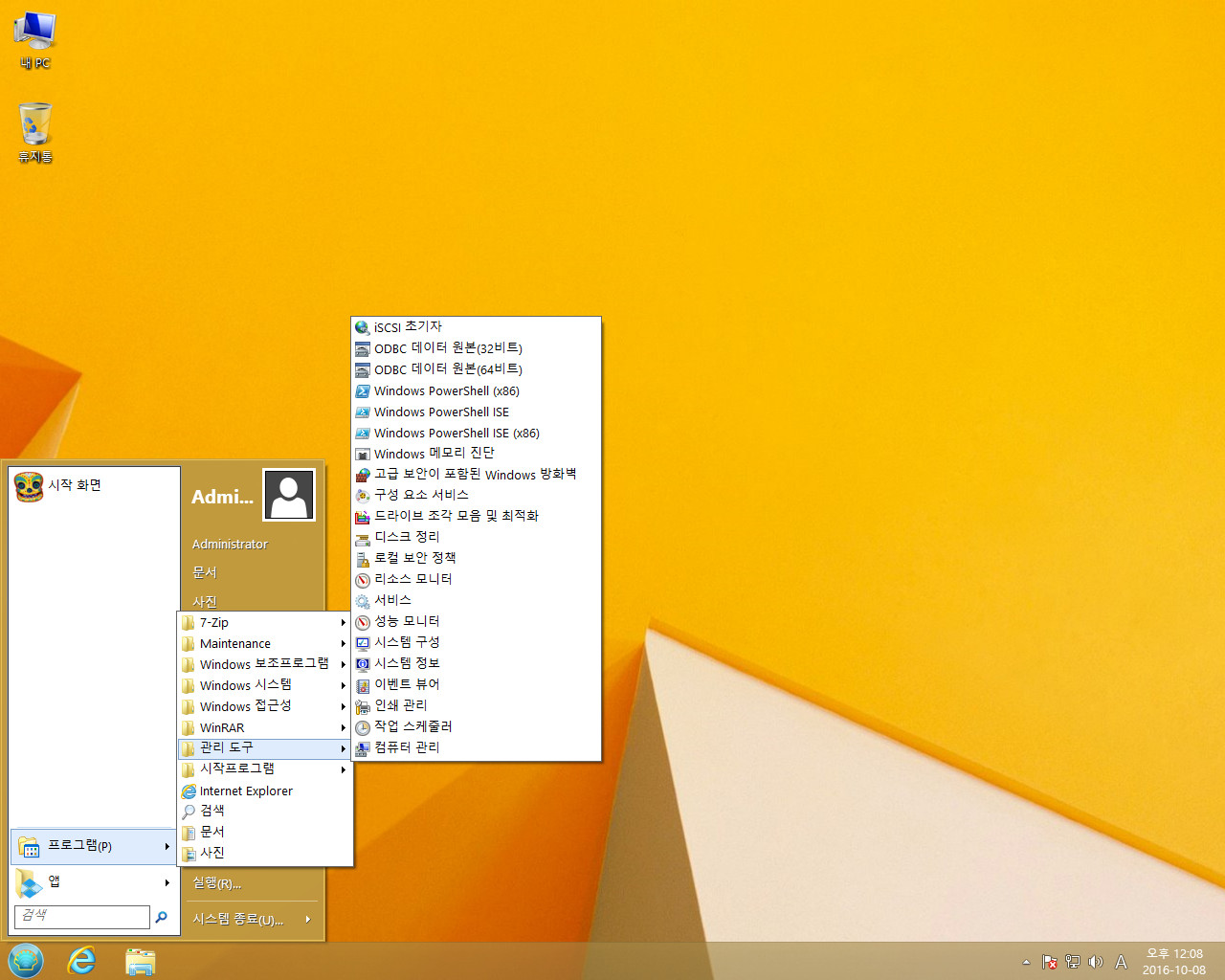Expand the Windows 접근성 submenu arrow

343,706
